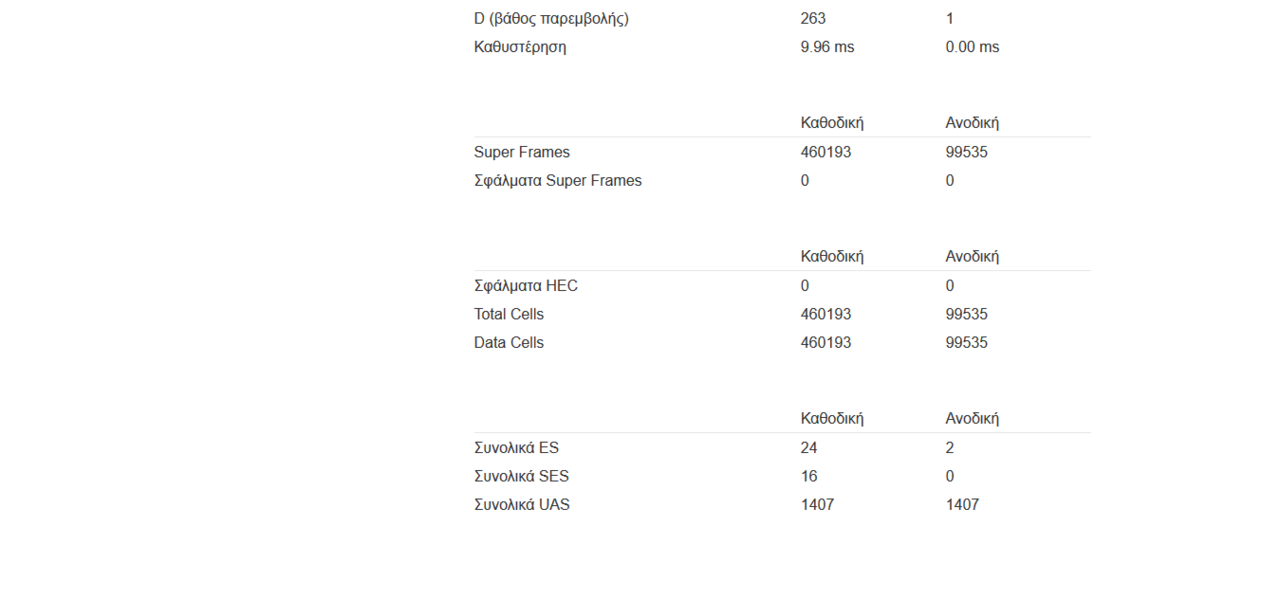
Task: Select the Super Frames downstream value 460193
Action: (x=826, y=152)
